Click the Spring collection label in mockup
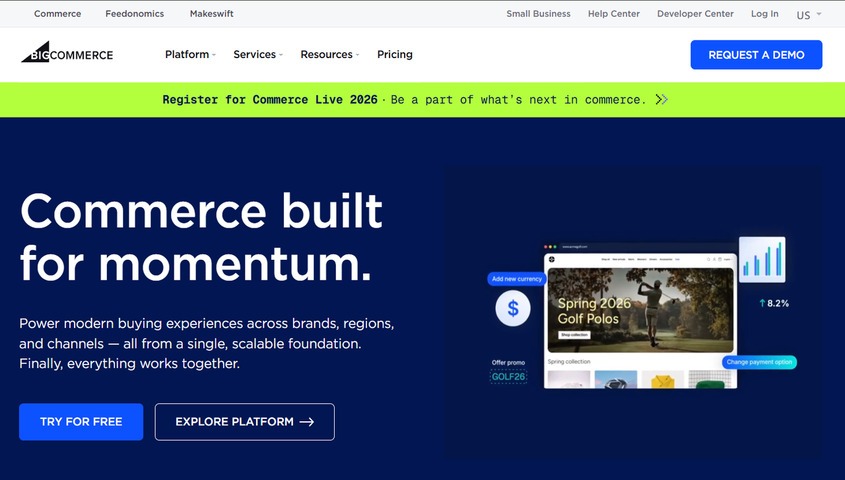The image size is (845, 480). coord(569,361)
